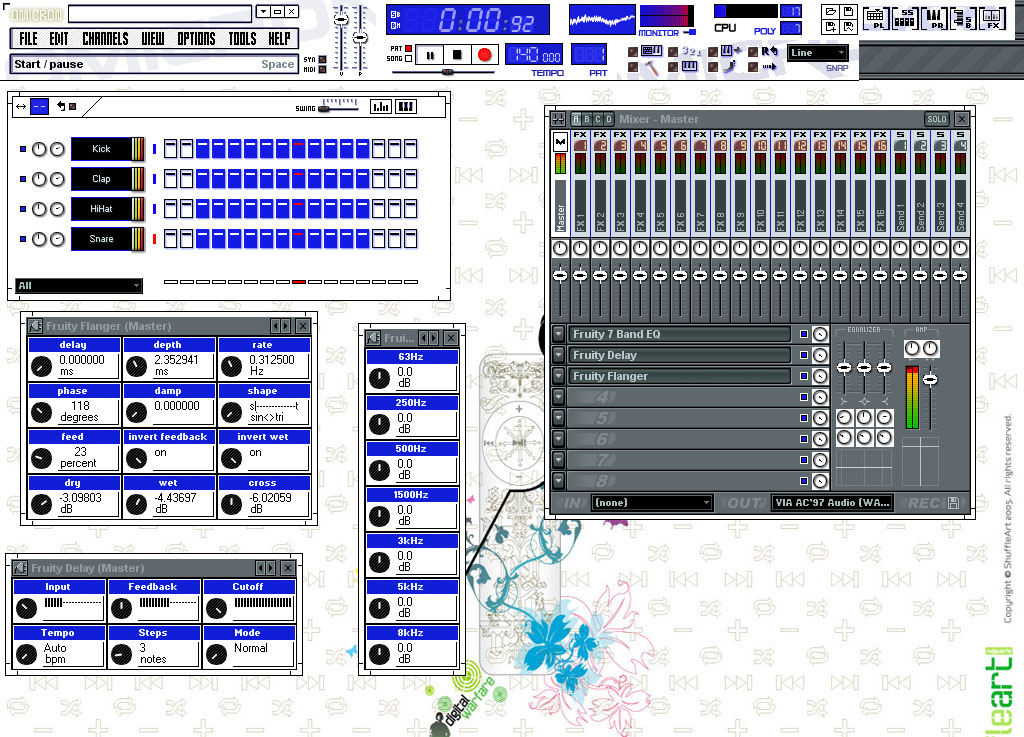1024x737 pixels.
Task: Open the Line snap selector
Action: [818, 52]
